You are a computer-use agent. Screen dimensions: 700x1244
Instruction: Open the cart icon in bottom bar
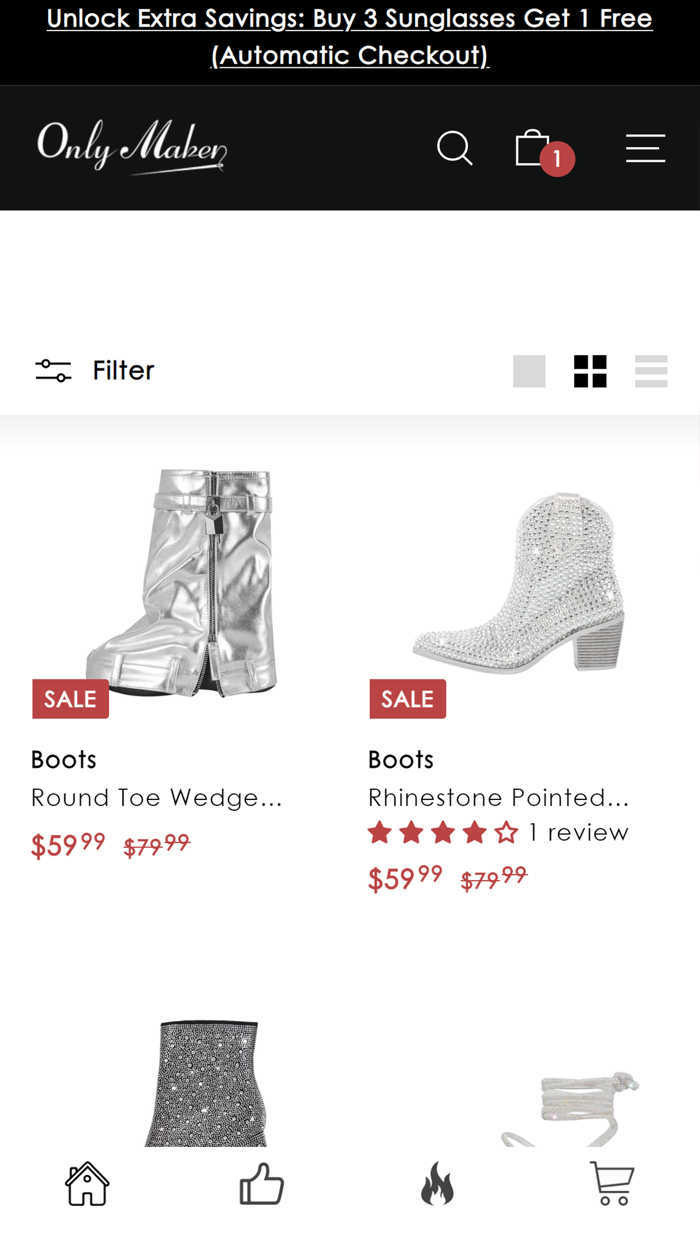[612, 1183]
